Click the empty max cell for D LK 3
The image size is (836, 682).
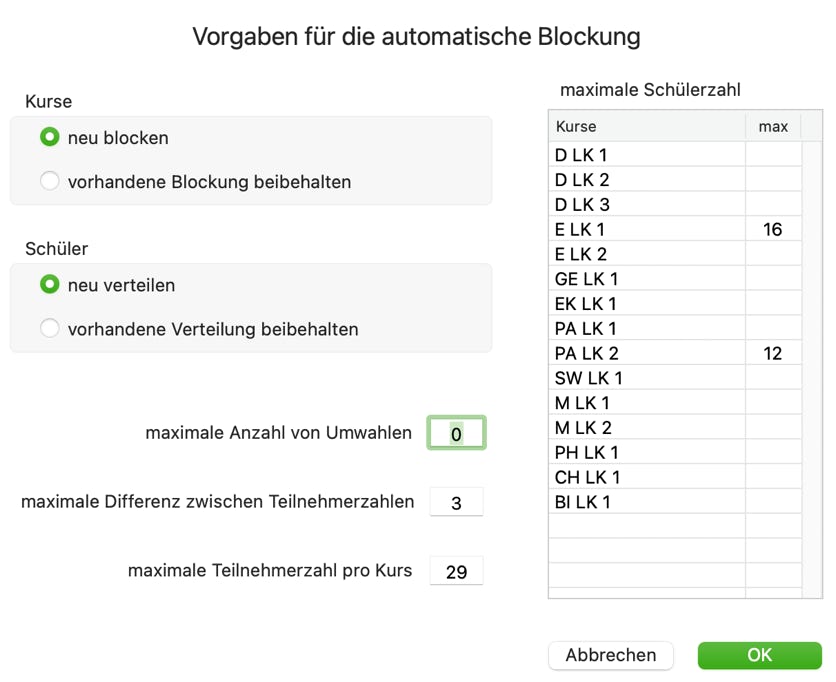773,205
